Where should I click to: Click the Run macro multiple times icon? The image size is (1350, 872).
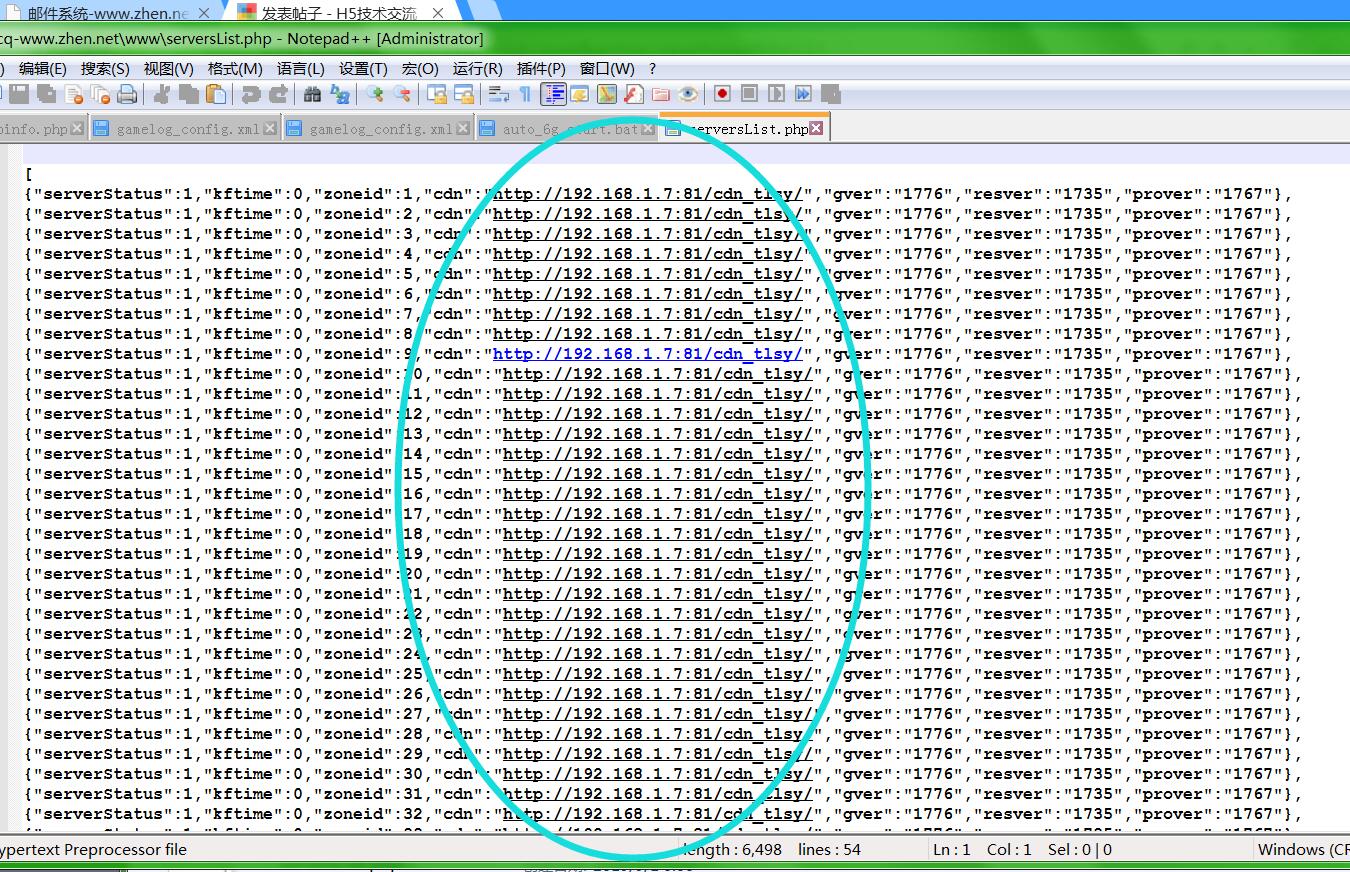tap(803, 94)
